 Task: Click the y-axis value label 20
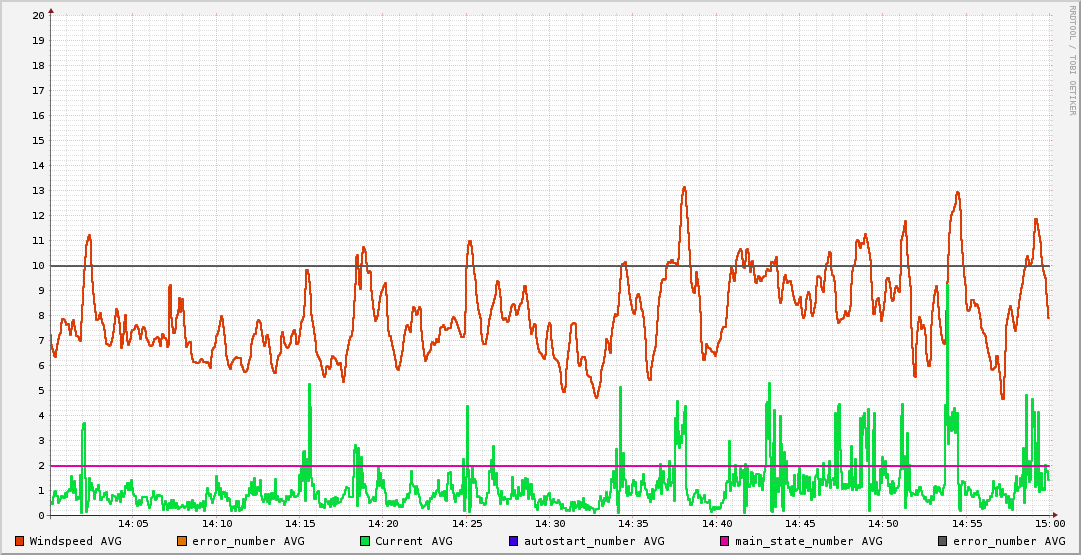(38, 15)
